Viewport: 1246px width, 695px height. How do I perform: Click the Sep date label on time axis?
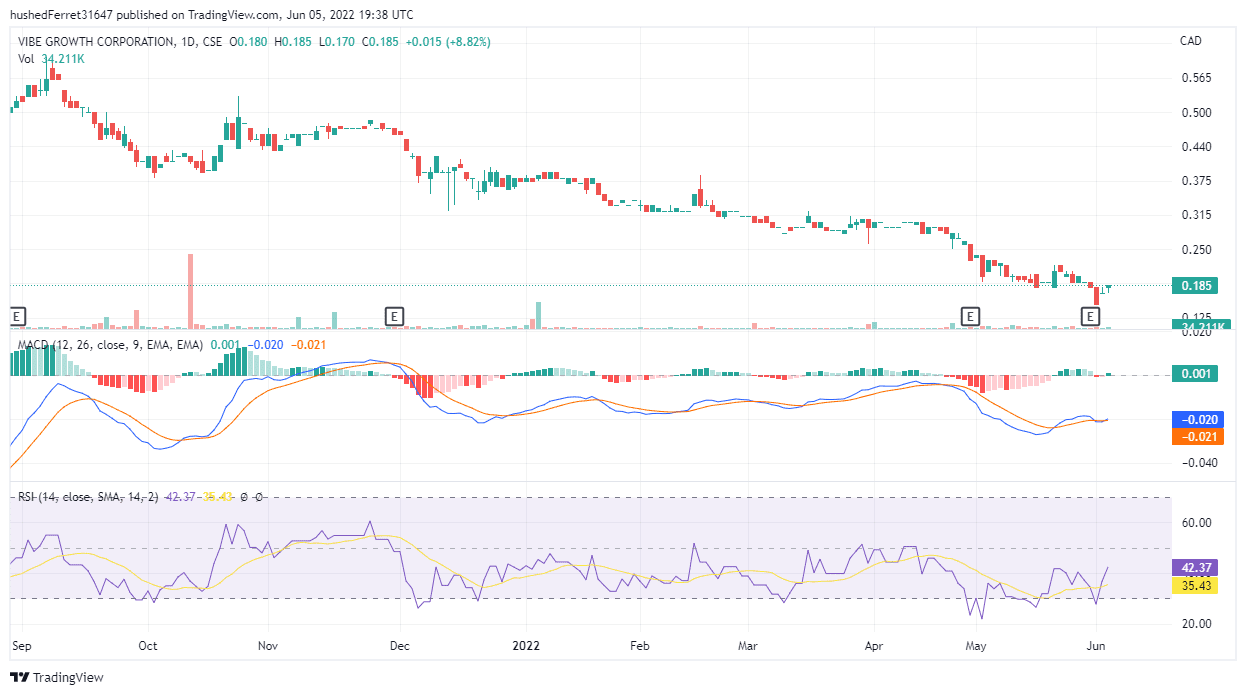pyautogui.click(x=21, y=646)
